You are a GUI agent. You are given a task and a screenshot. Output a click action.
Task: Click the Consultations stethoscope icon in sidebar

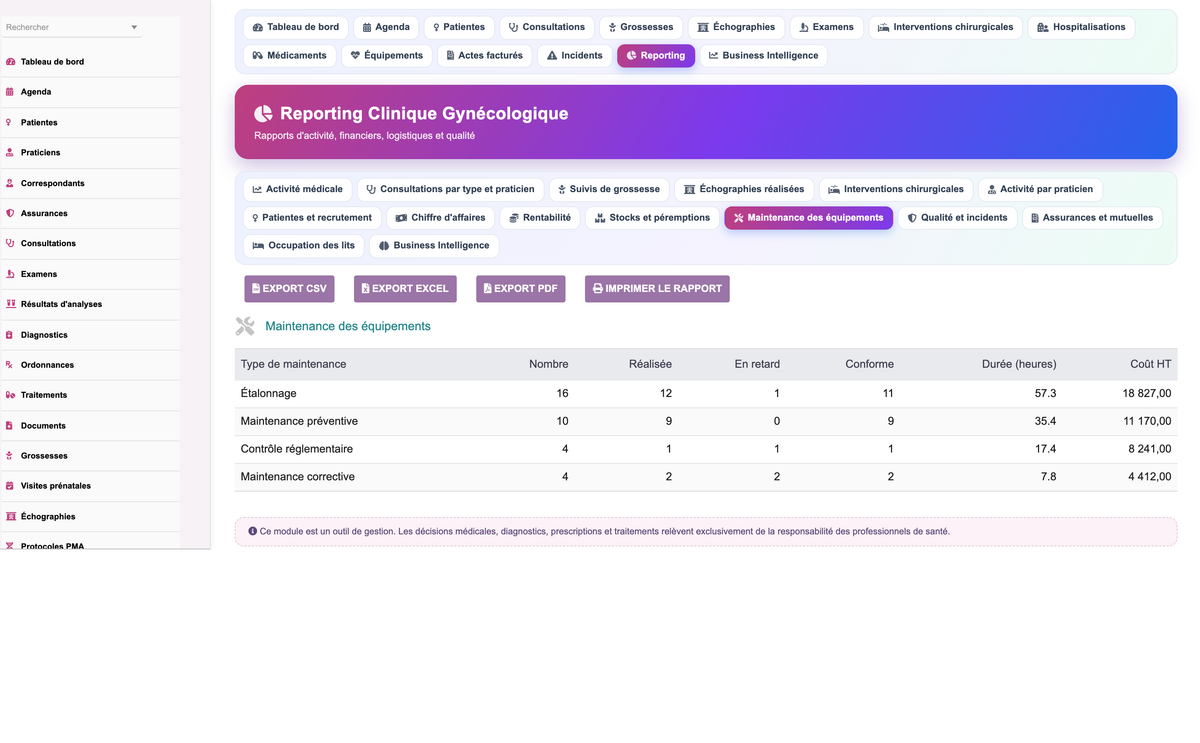(10, 243)
